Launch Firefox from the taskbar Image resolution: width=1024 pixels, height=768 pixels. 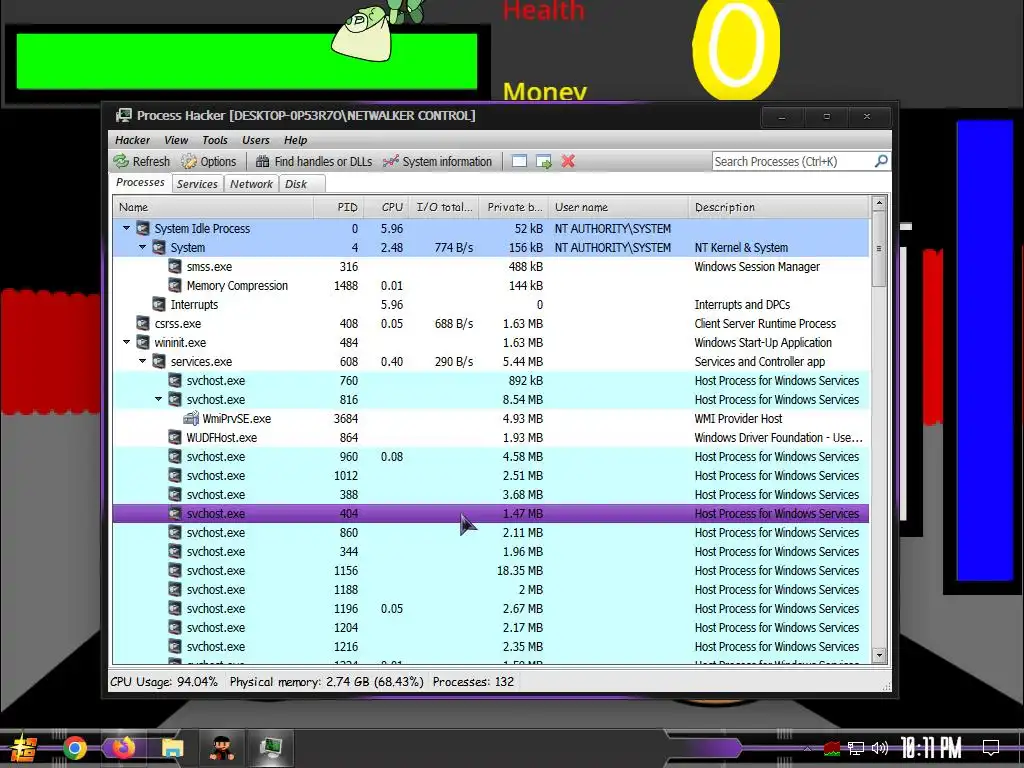point(123,748)
